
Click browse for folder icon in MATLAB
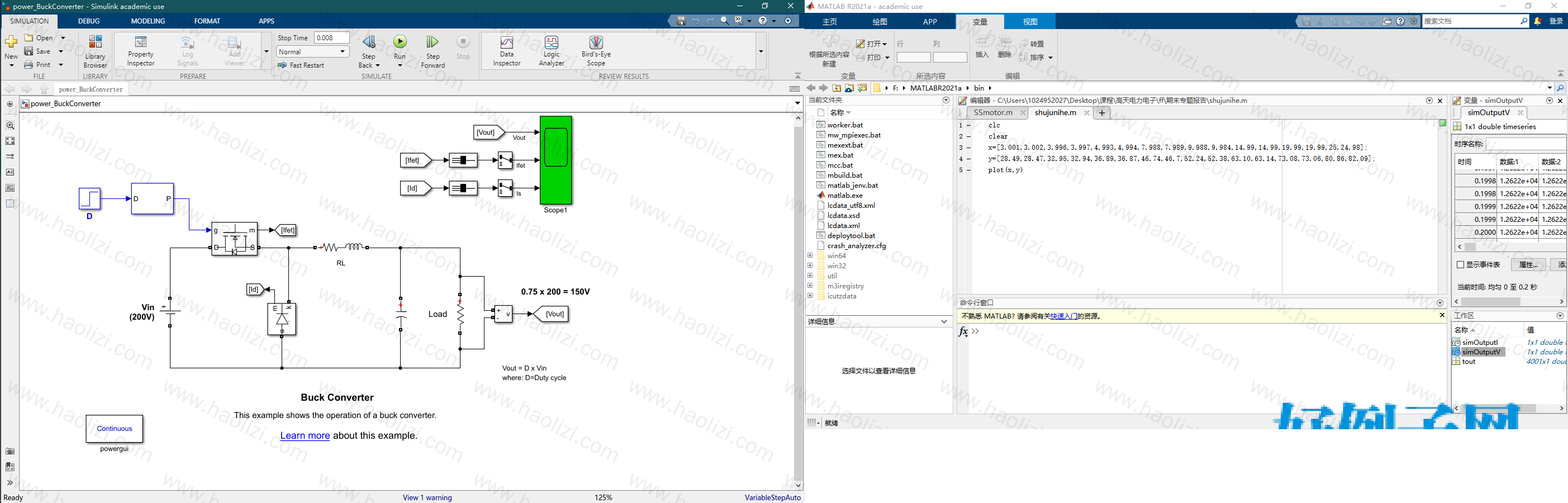click(x=849, y=88)
